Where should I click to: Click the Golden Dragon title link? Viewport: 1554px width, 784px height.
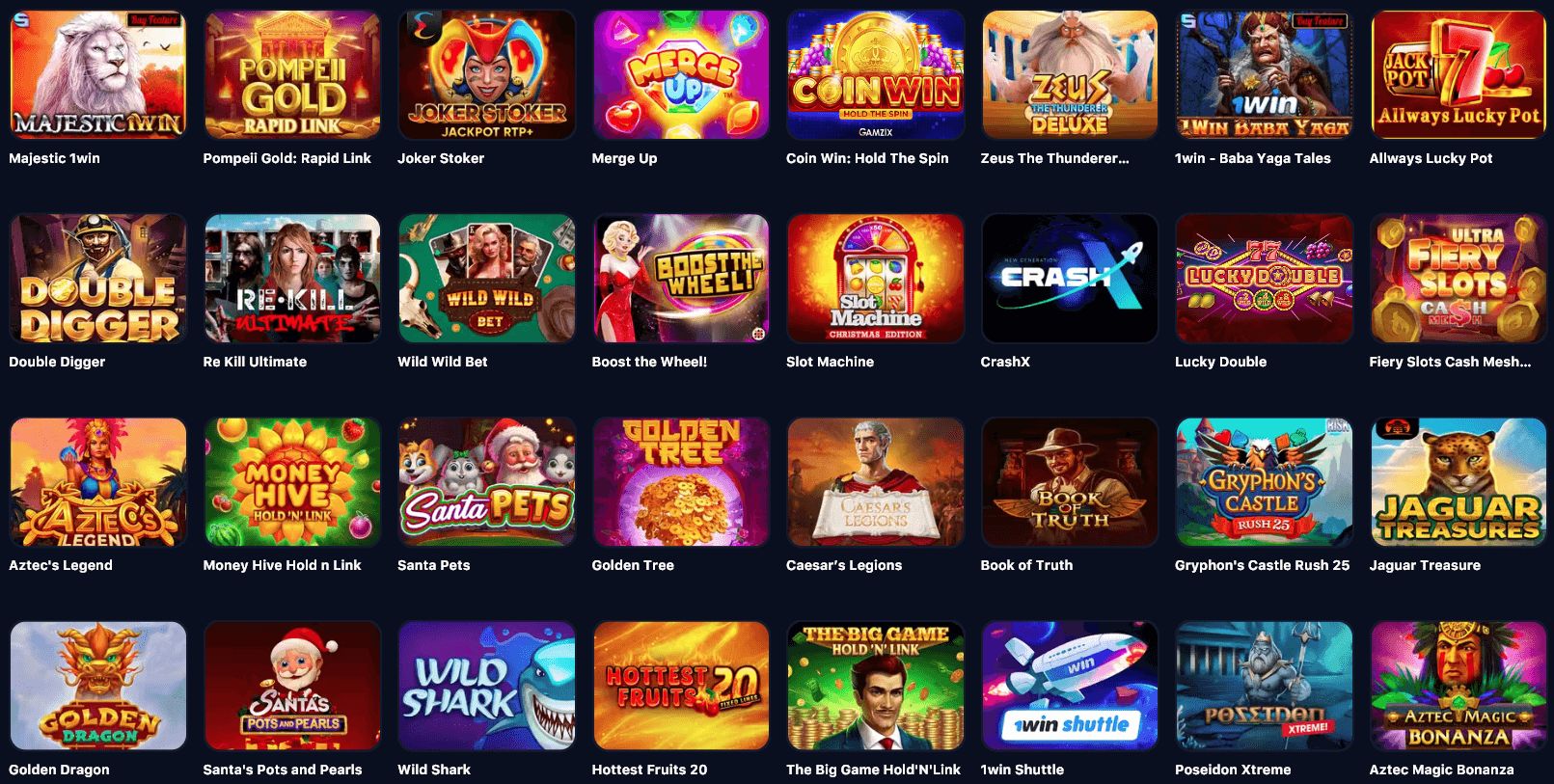click(x=59, y=770)
